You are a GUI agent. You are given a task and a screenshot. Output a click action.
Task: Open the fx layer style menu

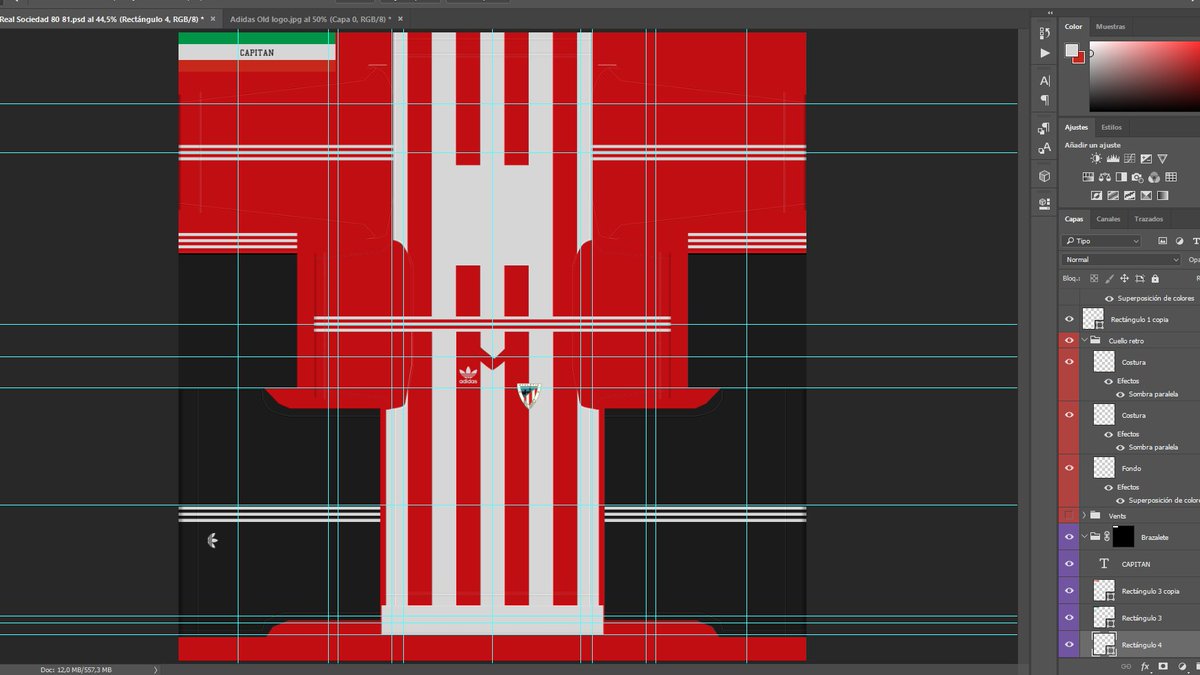(x=1146, y=666)
